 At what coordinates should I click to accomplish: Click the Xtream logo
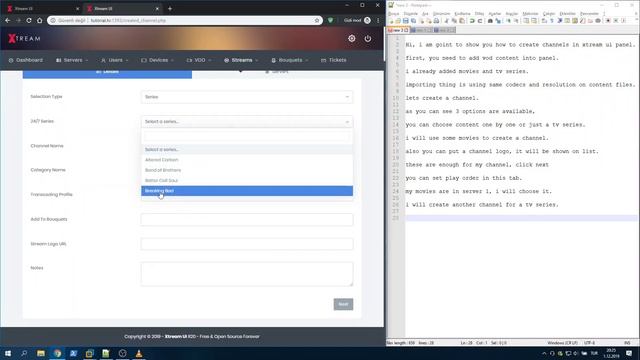click(x=24, y=38)
